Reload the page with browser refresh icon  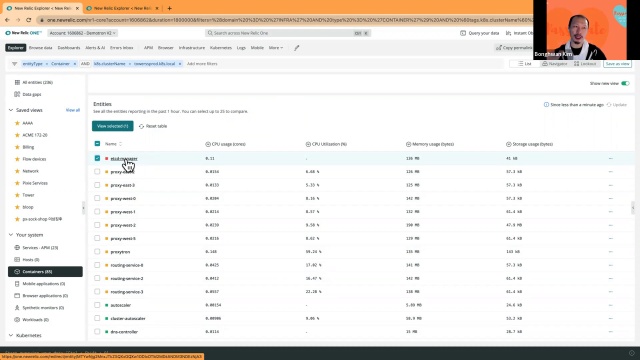(x=29, y=20)
